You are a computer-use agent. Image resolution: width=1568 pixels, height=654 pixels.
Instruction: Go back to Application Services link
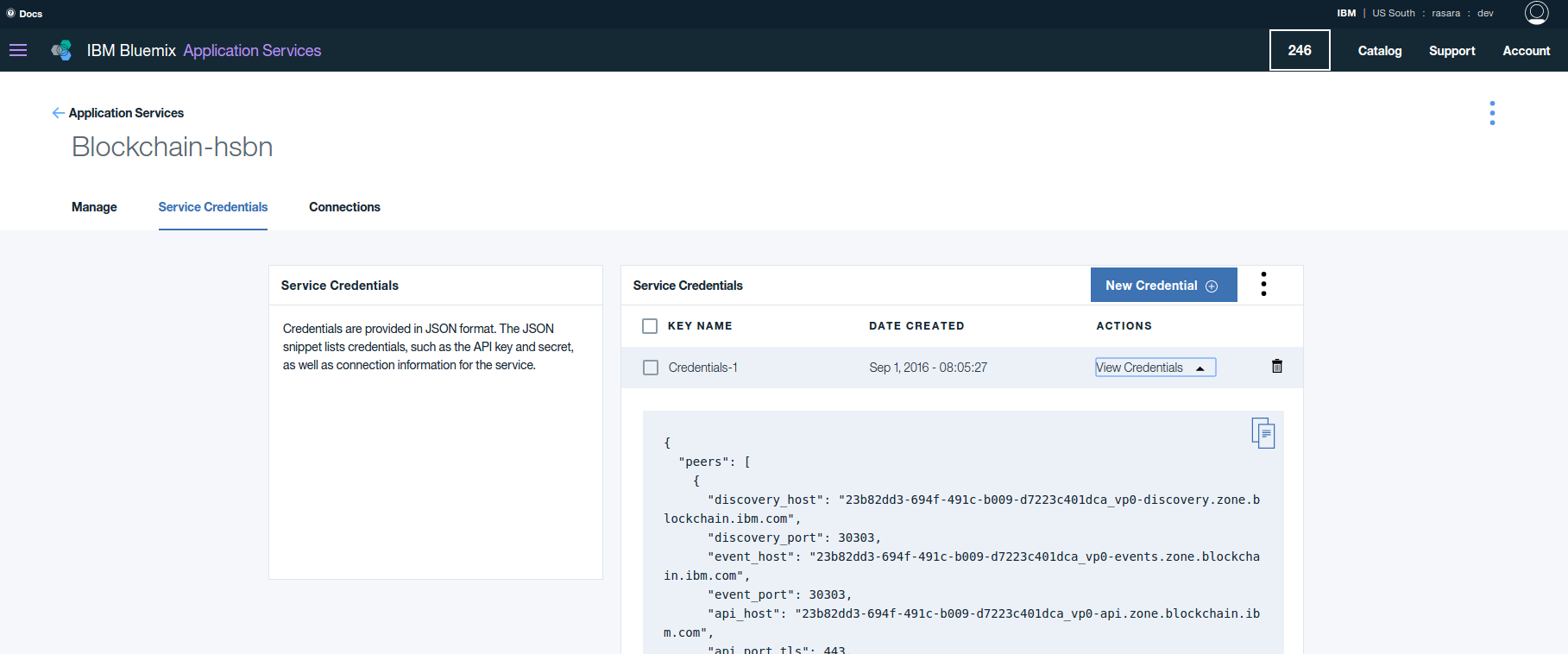tap(126, 113)
